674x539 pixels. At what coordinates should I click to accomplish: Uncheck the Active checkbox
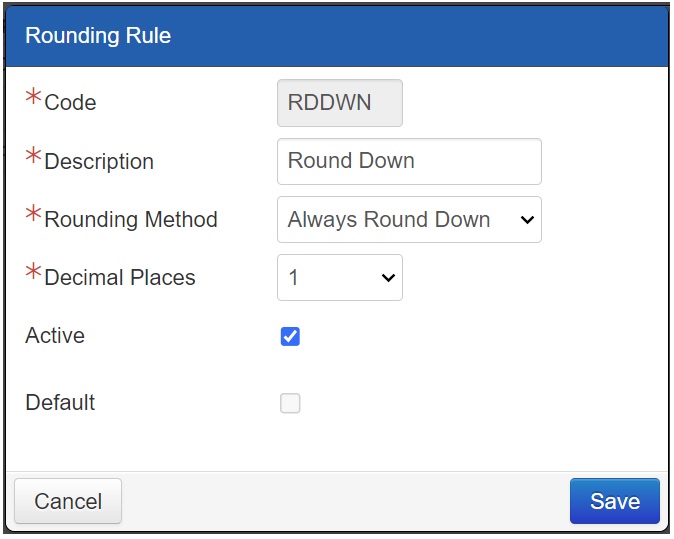(x=290, y=337)
